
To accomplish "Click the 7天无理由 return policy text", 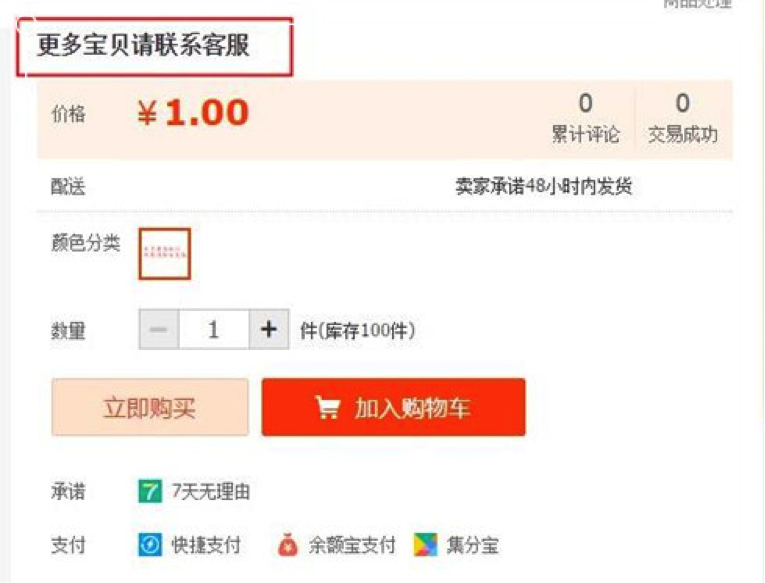I will pyautogui.click(x=211, y=491).
